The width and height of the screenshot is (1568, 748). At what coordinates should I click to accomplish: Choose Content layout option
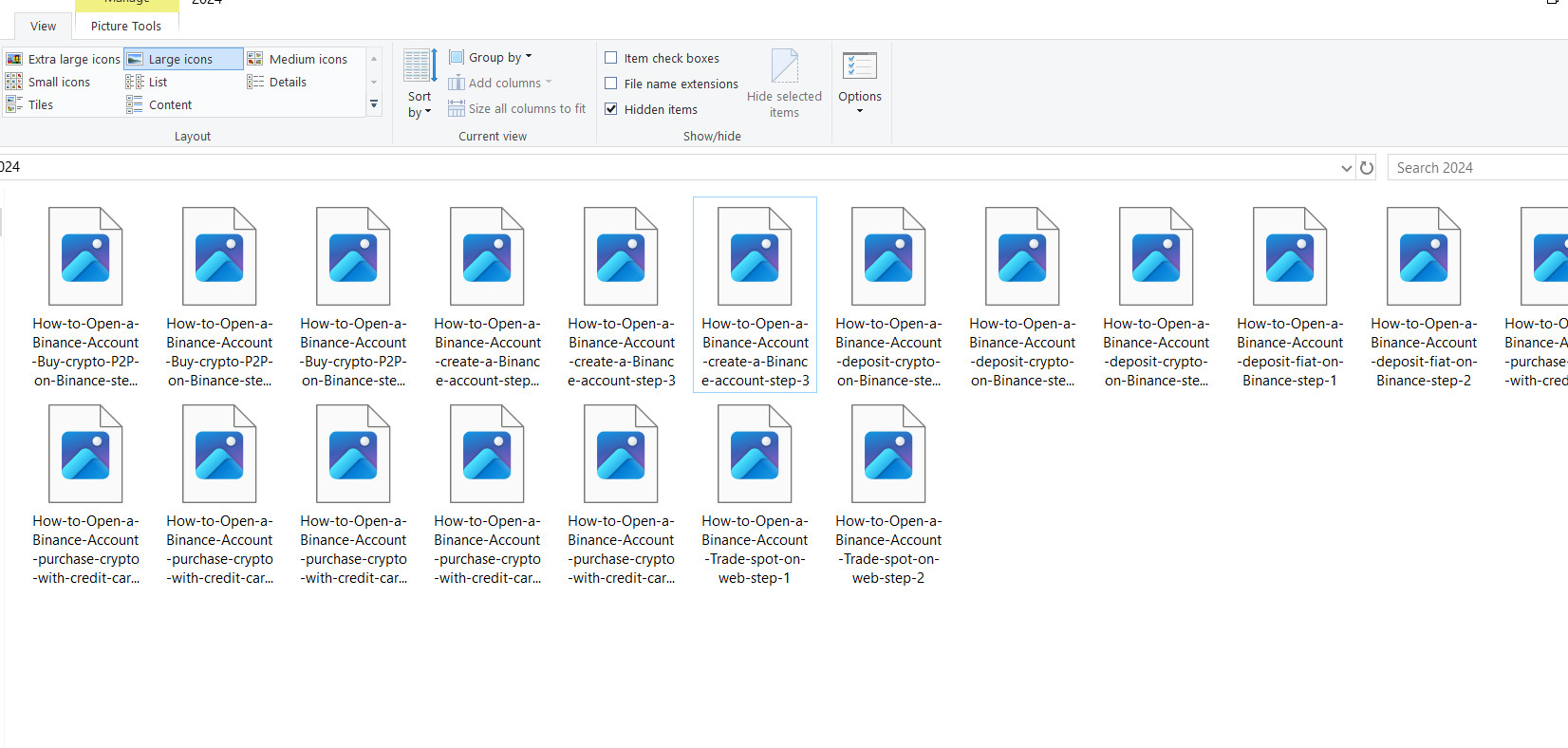click(x=159, y=104)
